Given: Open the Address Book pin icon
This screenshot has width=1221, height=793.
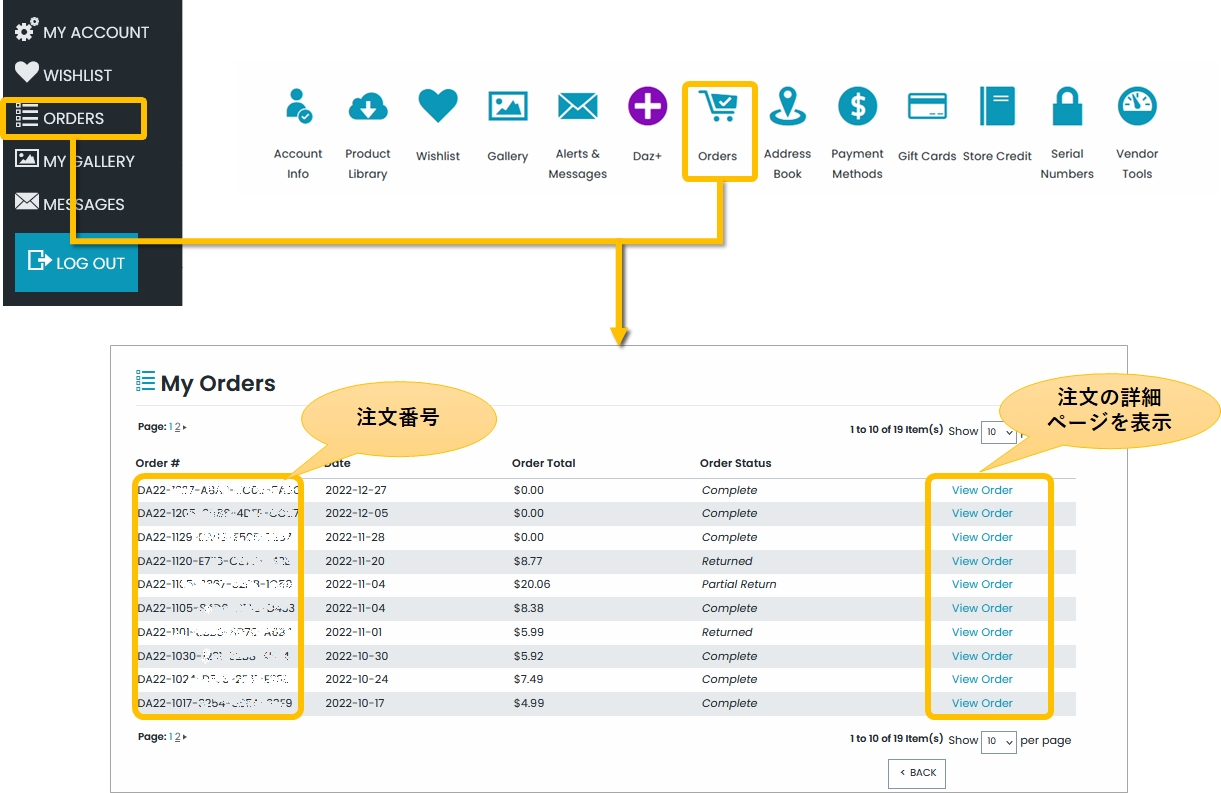Looking at the screenshot, I should point(787,107).
